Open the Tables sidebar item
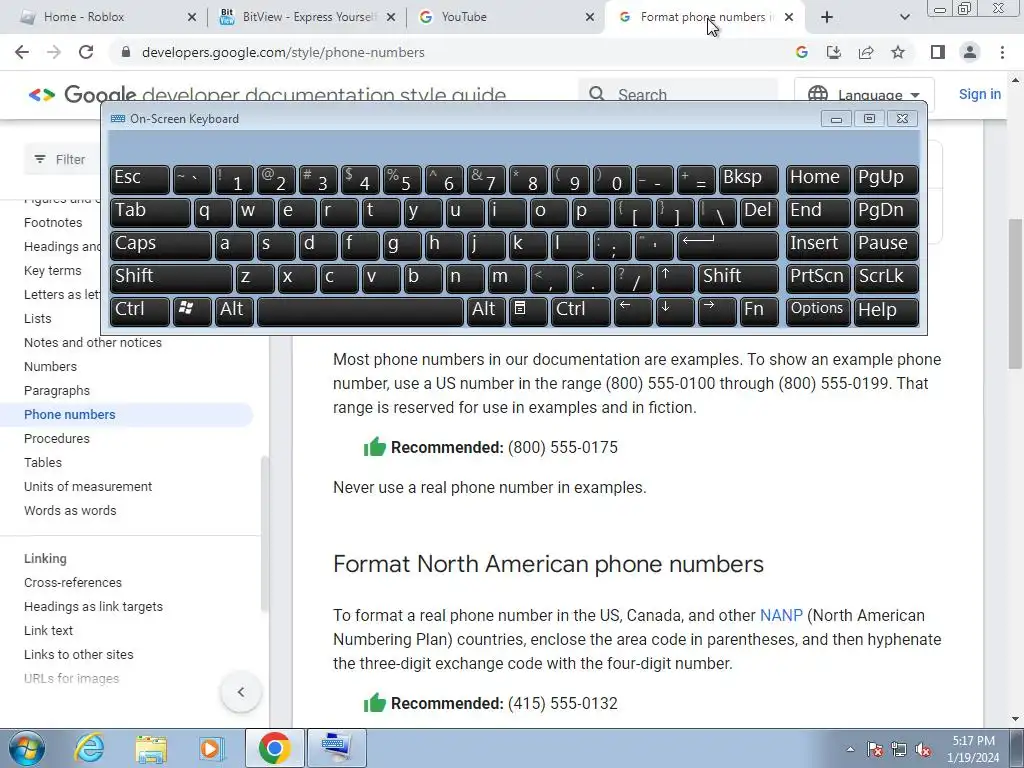Viewport: 1024px width, 768px height. [43, 462]
